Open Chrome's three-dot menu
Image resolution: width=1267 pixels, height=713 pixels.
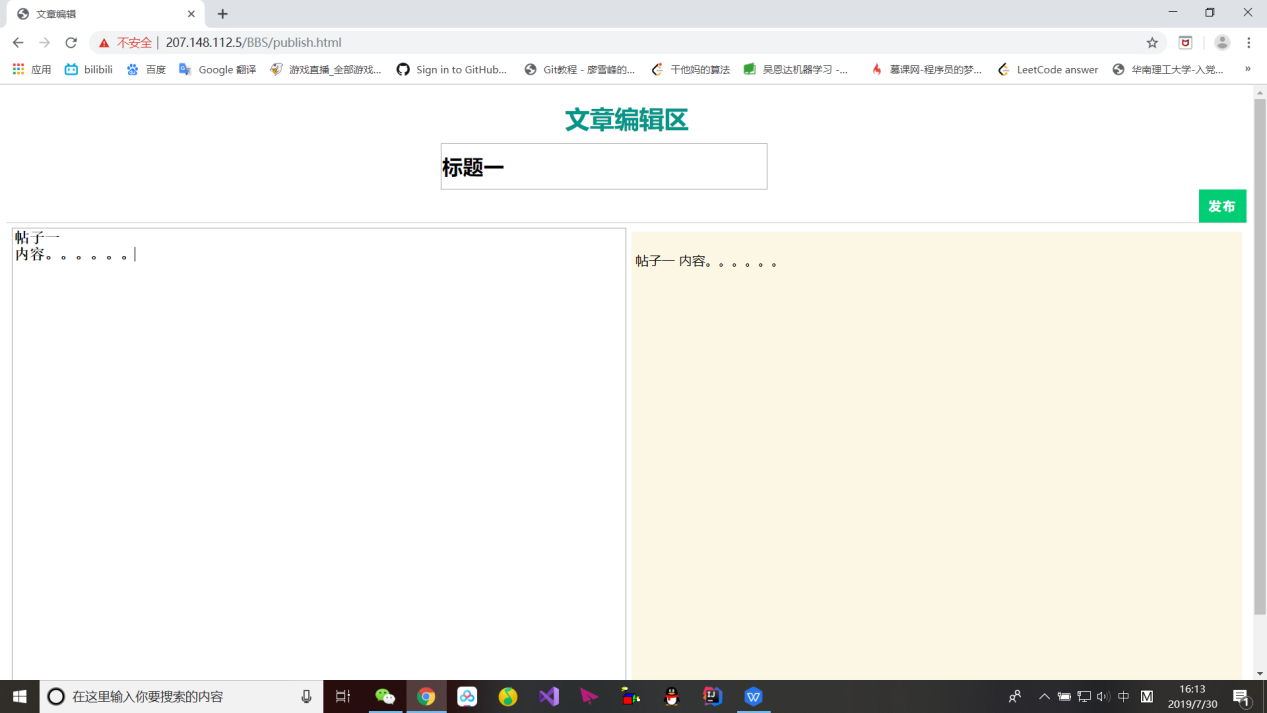pyautogui.click(x=1249, y=43)
